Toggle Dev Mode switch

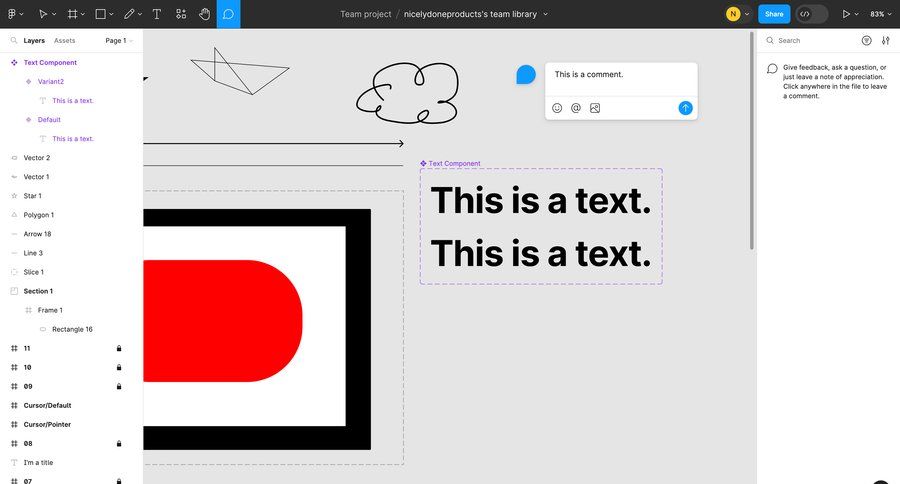[811, 14]
